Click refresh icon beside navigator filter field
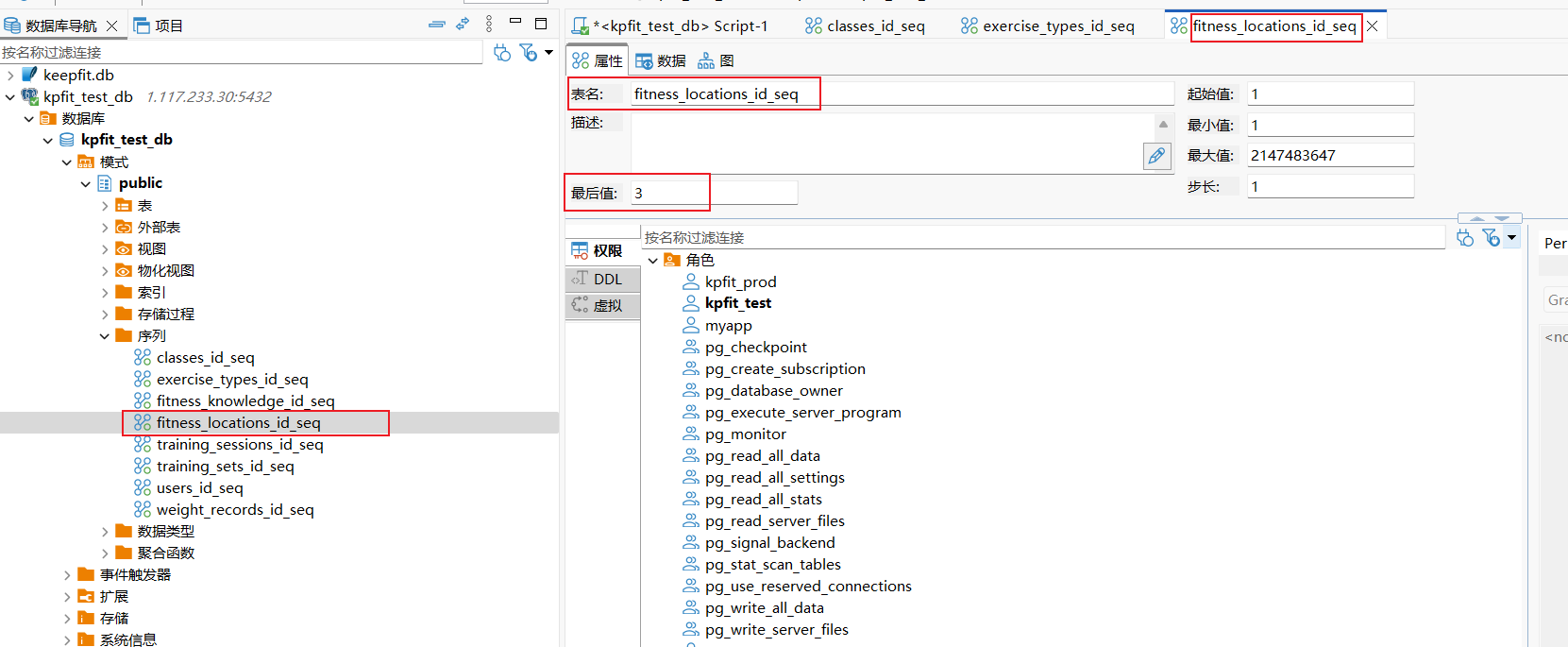Image resolution: width=1568 pixels, height=647 pixels. click(x=502, y=53)
